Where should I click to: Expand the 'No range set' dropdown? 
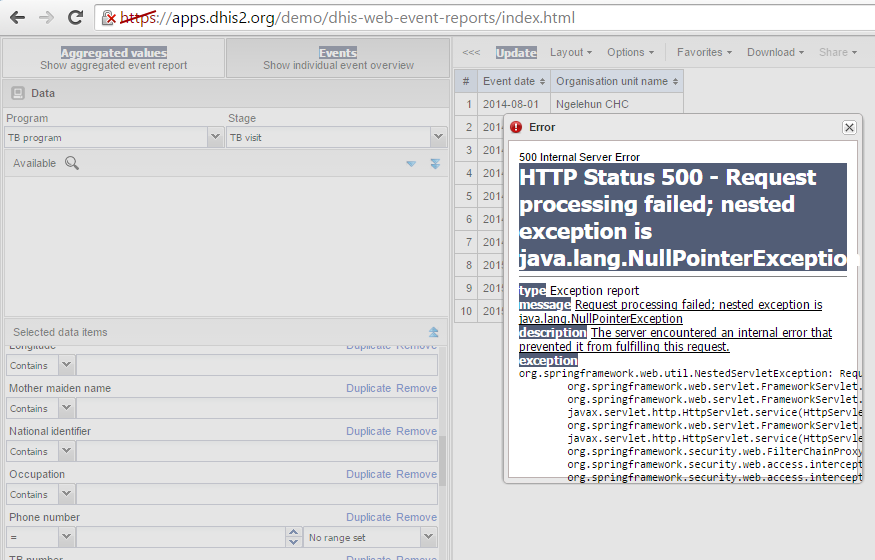428,537
